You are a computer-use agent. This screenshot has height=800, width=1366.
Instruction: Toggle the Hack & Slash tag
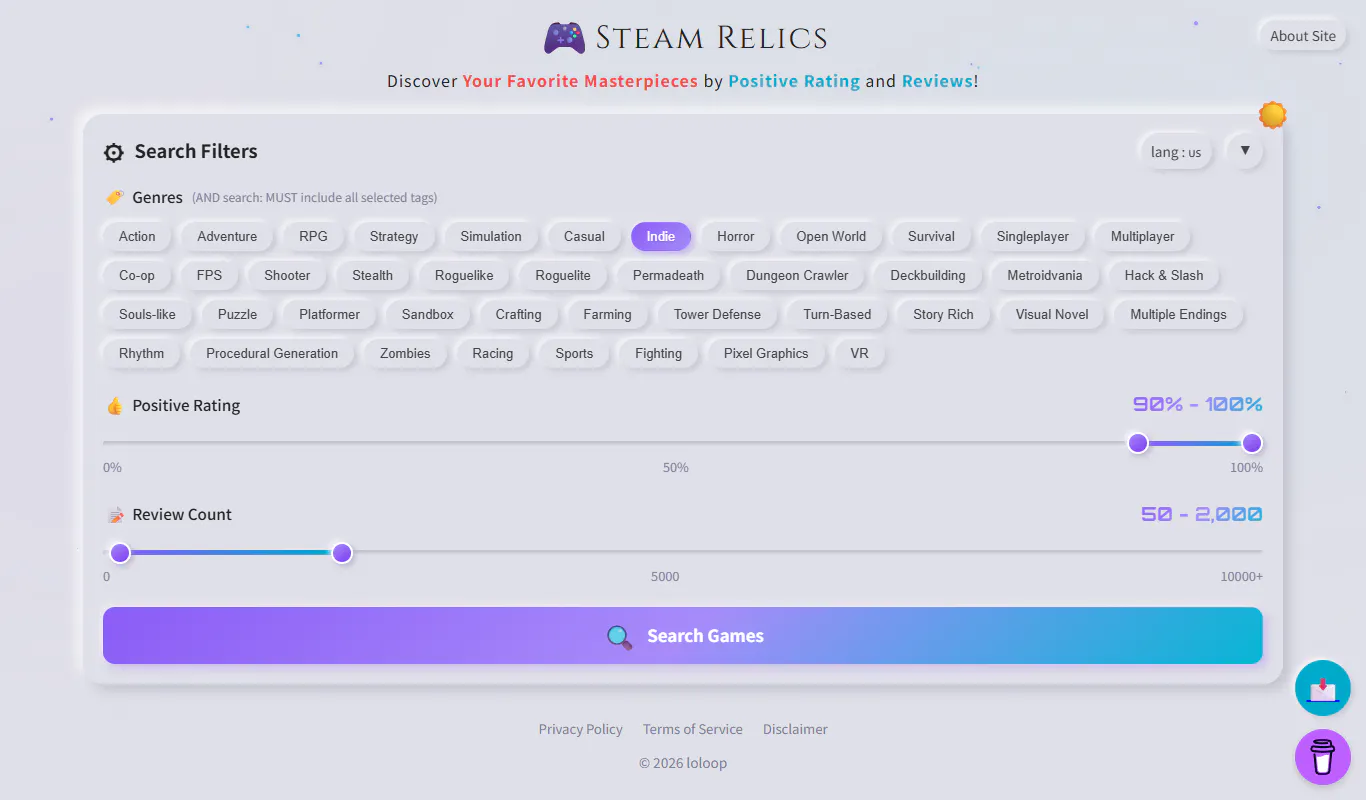coord(1164,276)
